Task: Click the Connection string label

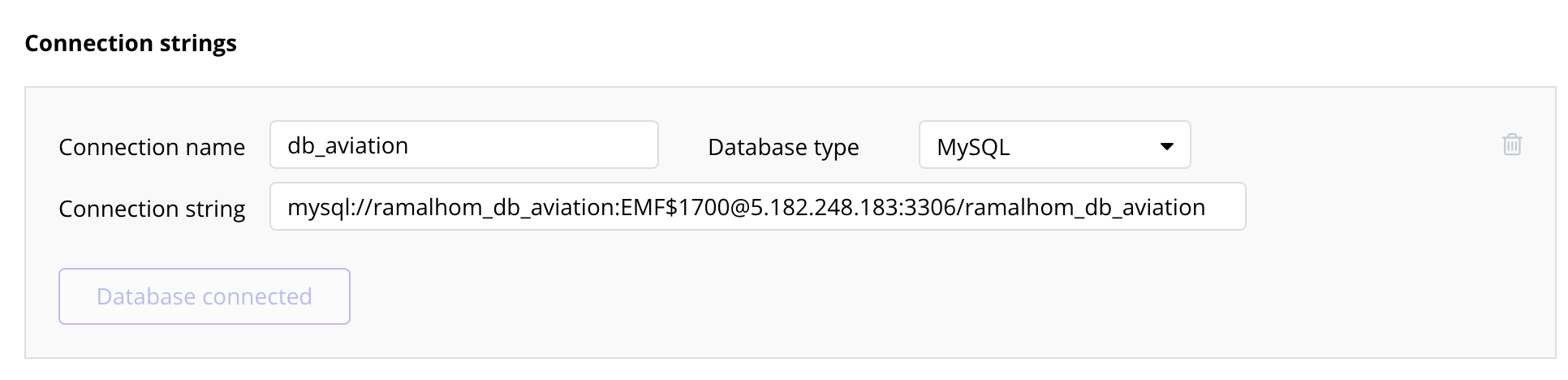Action: (x=152, y=209)
